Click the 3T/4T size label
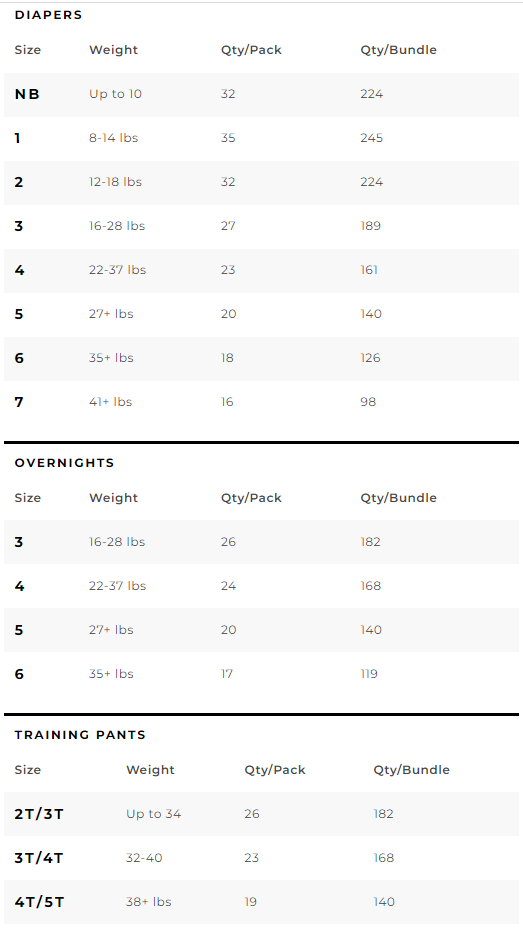This screenshot has width=523, height=932. 39,858
